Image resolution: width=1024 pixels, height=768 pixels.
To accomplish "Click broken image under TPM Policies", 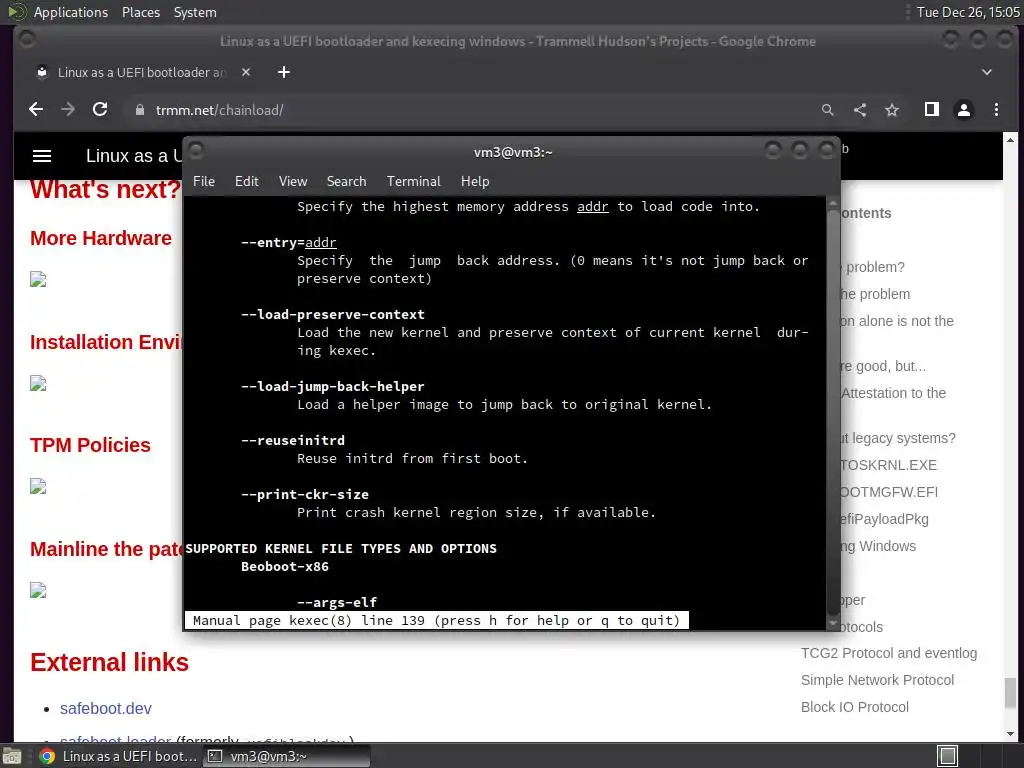I will 38,487.
